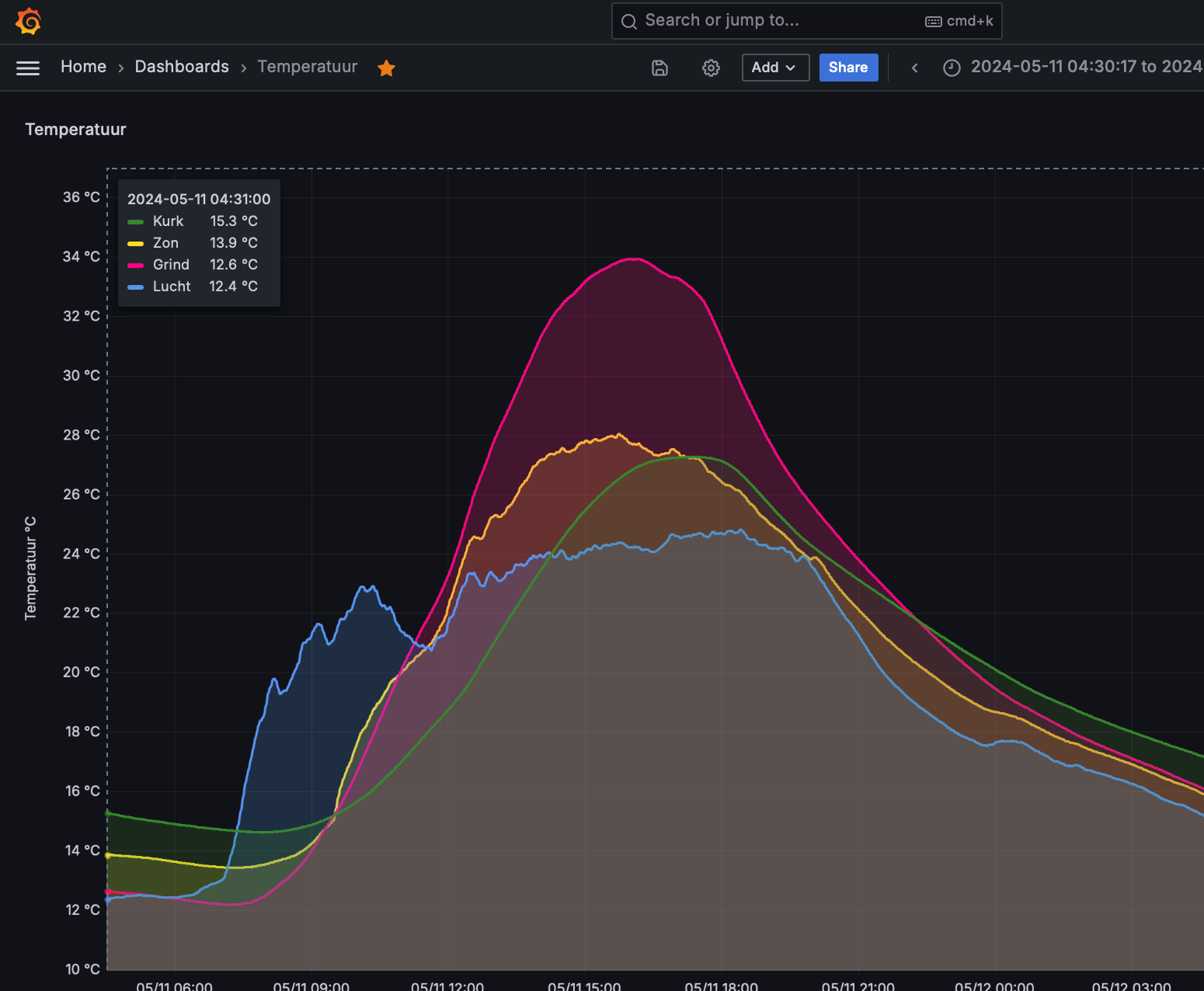Viewport: 1204px width, 991px height.
Task: Click the magnifier icon in search bar
Action: [x=629, y=21]
